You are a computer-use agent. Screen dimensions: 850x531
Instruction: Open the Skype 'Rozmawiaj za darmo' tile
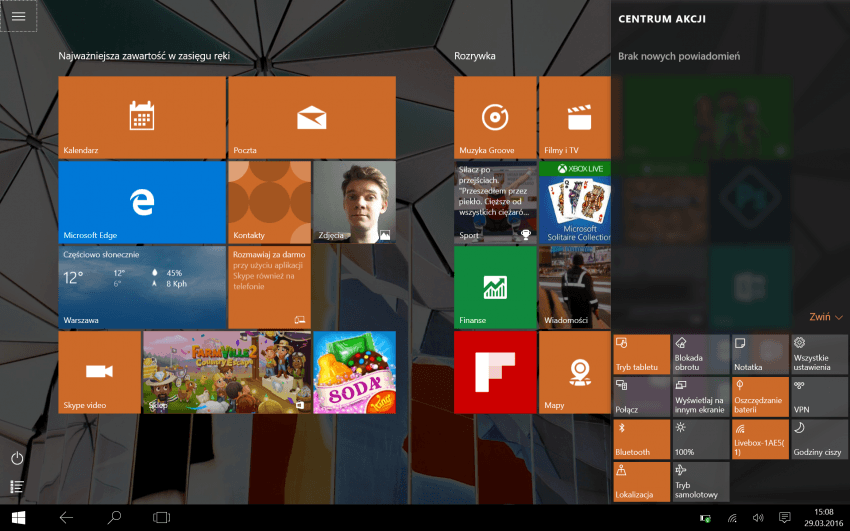269,287
